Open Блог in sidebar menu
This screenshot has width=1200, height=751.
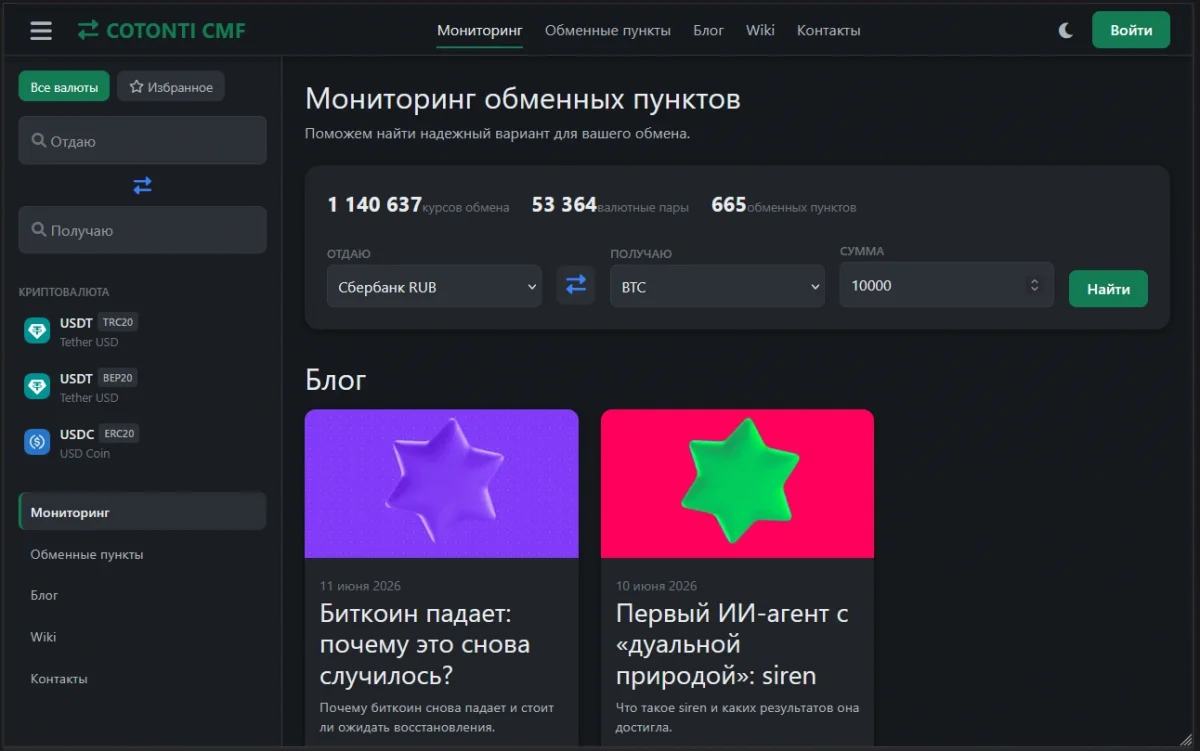point(142,595)
